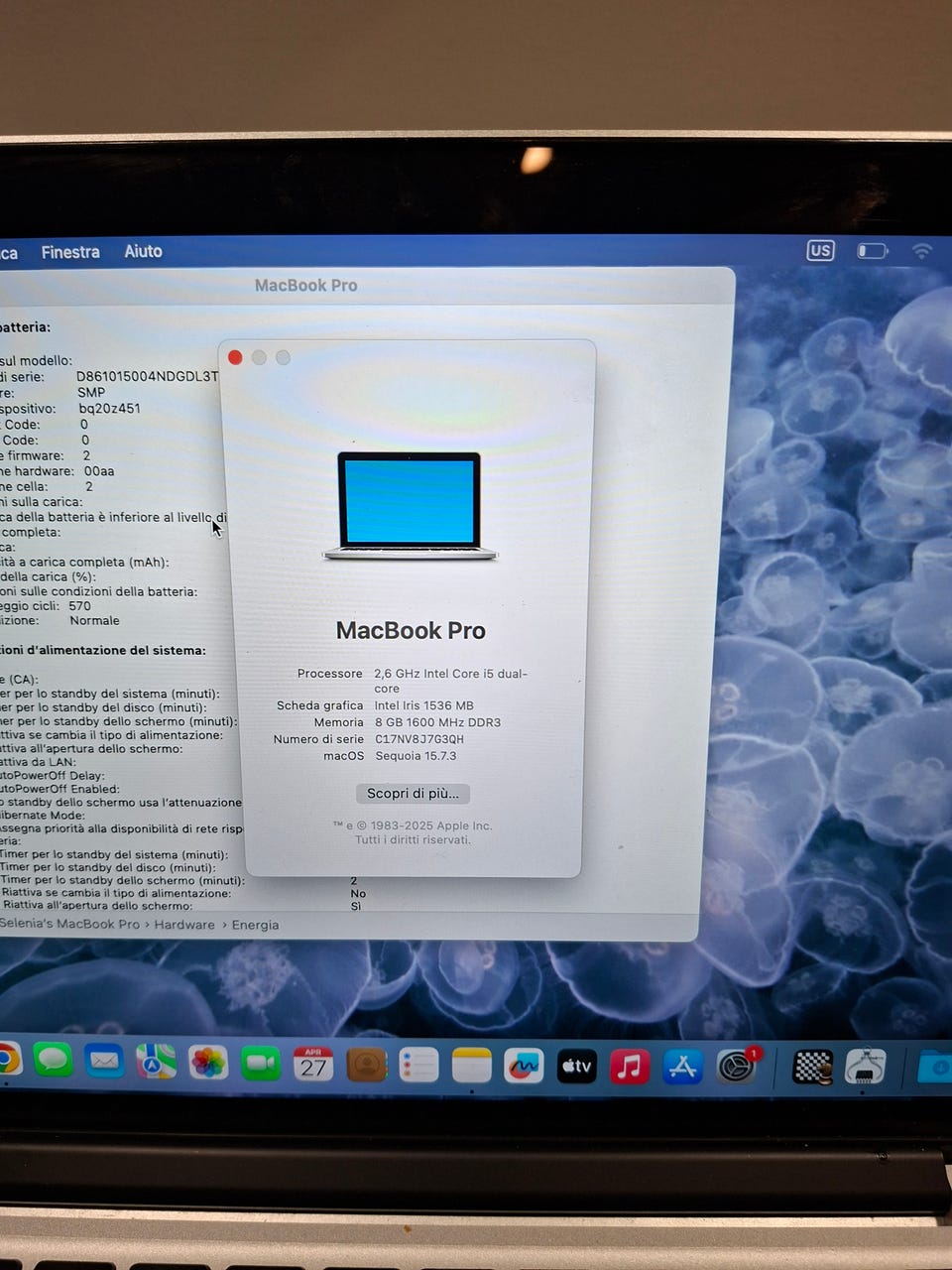Select 2,6 GHz Intel Core i5 text
The height and width of the screenshot is (1270, 952).
pos(451,681)
